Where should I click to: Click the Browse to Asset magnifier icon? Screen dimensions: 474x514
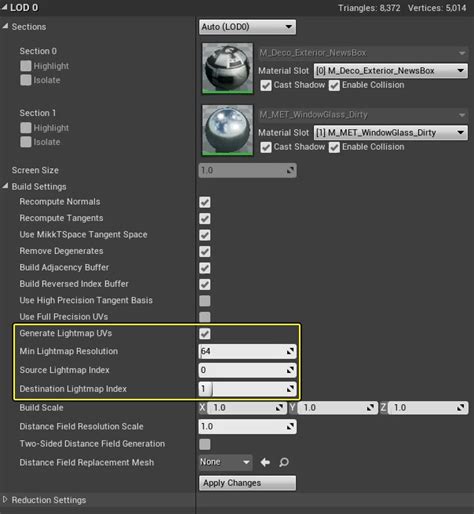pos(284,462)
